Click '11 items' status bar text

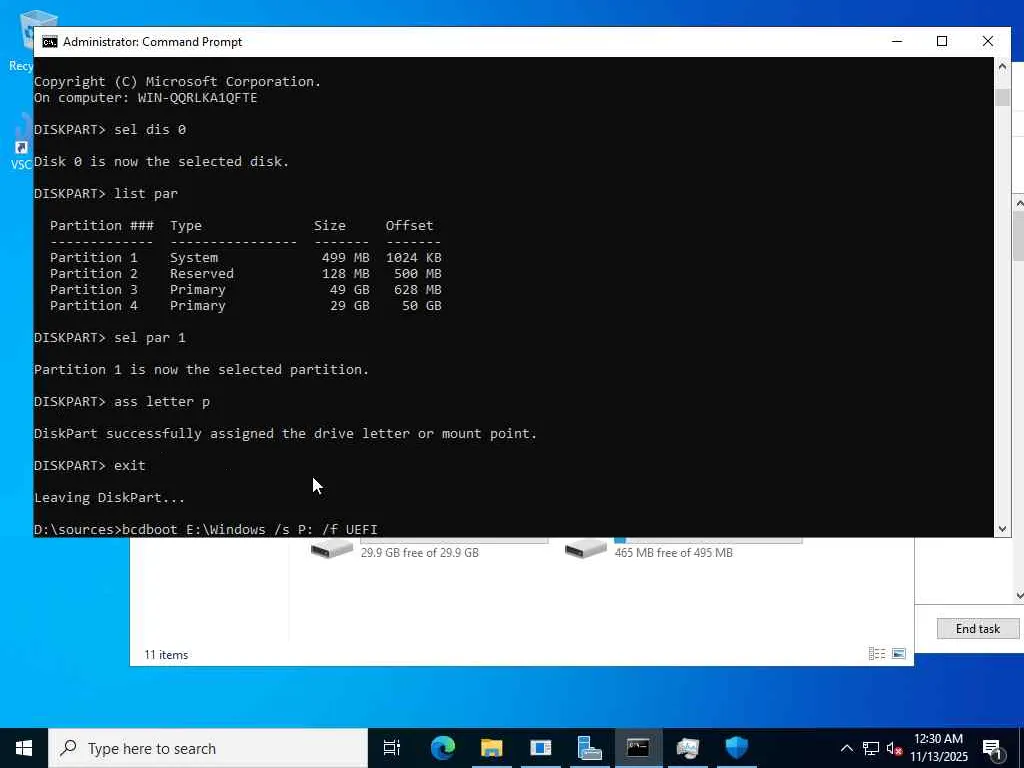[x=166, y=654]
